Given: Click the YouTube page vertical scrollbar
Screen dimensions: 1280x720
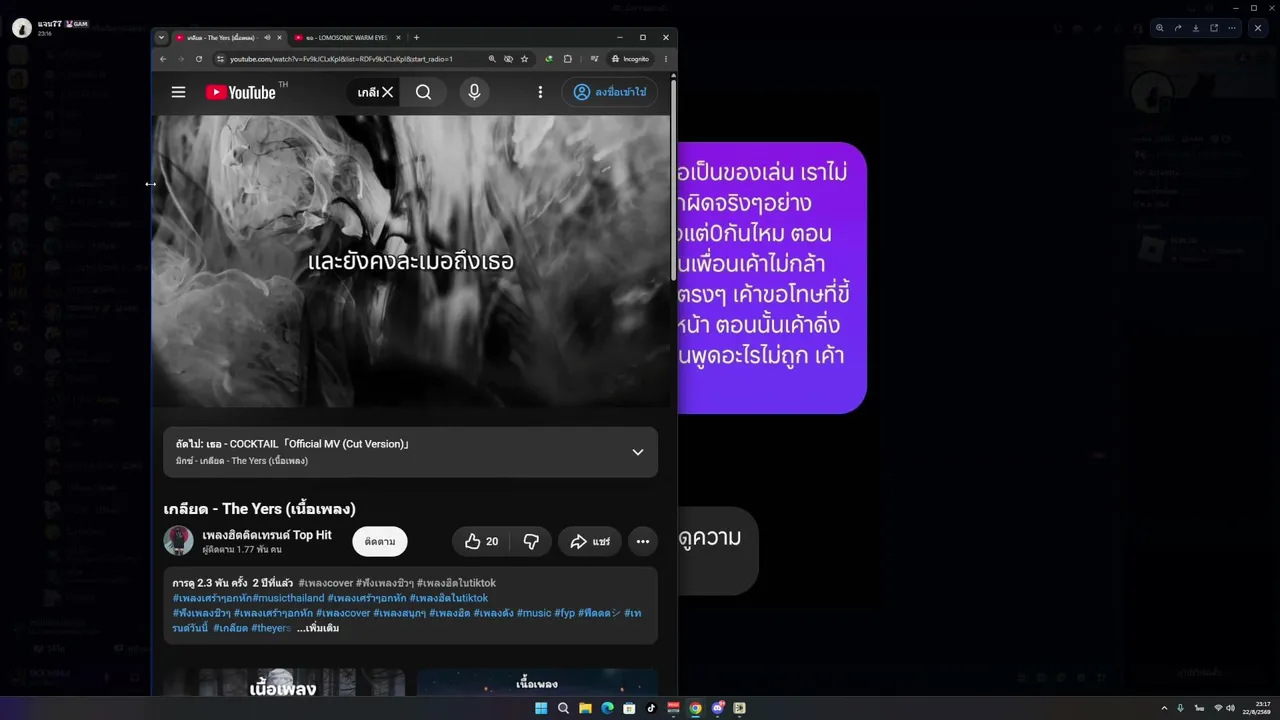Looking at the screenshot, I should coord(674,180).
